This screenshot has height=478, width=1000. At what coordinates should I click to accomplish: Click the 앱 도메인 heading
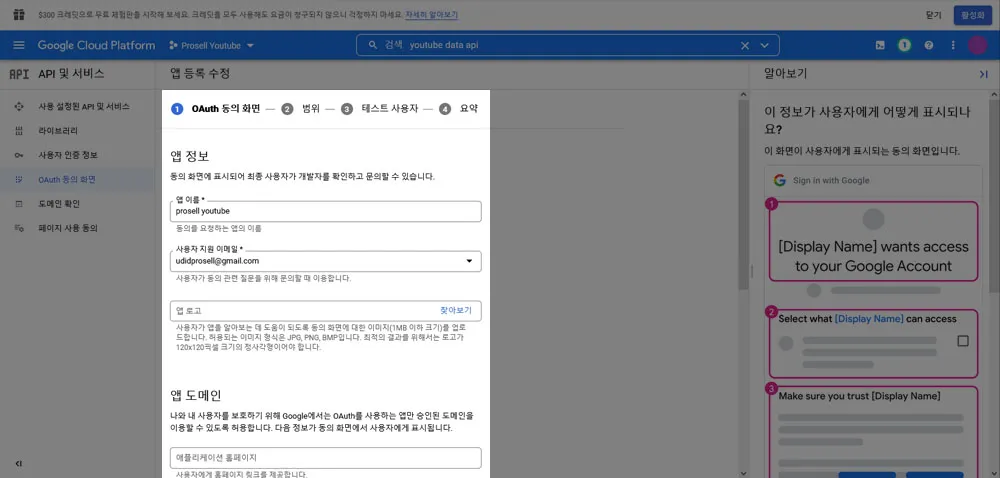pos(196,396)
